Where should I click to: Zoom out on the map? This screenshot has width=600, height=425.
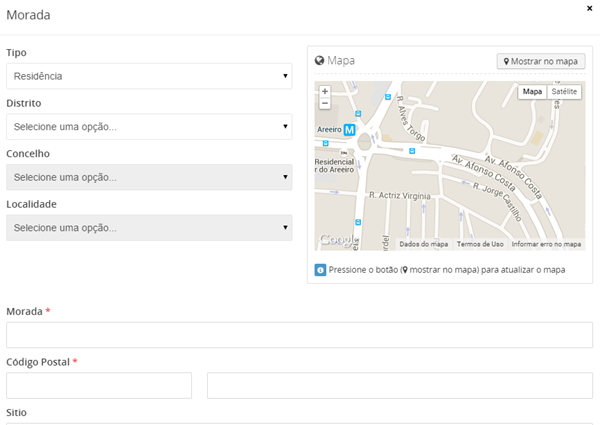(x=324, y=103)
